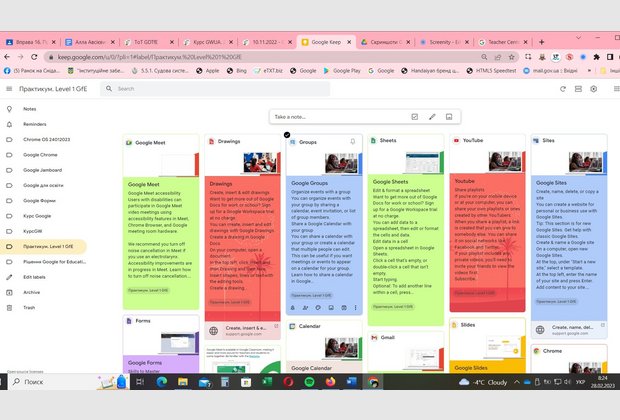Select the Groups note checkmark
This screenshot has height=420, width=620.
click(x=287, y=134)
